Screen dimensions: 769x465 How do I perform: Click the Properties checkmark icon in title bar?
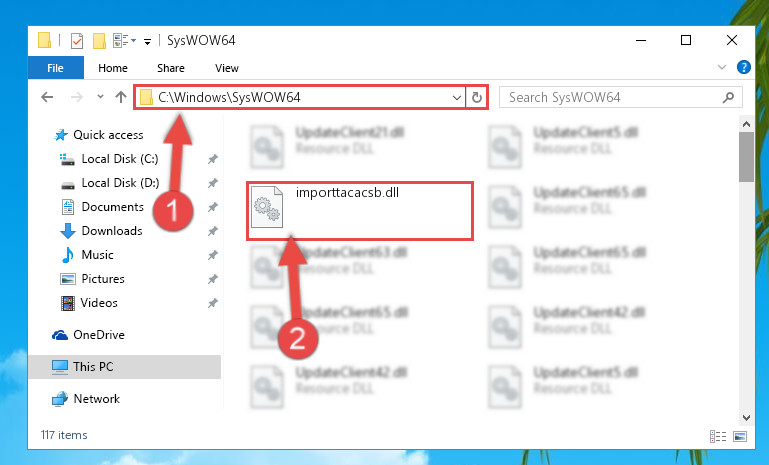77,41
